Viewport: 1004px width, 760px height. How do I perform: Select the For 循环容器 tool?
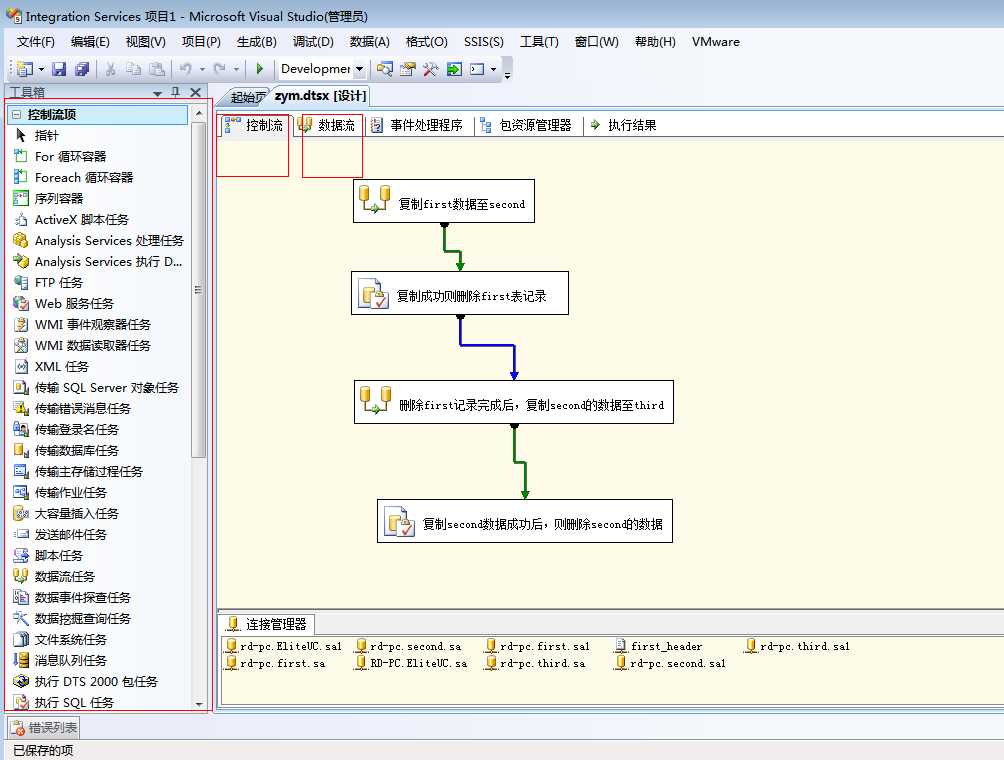tap(70, 156)
